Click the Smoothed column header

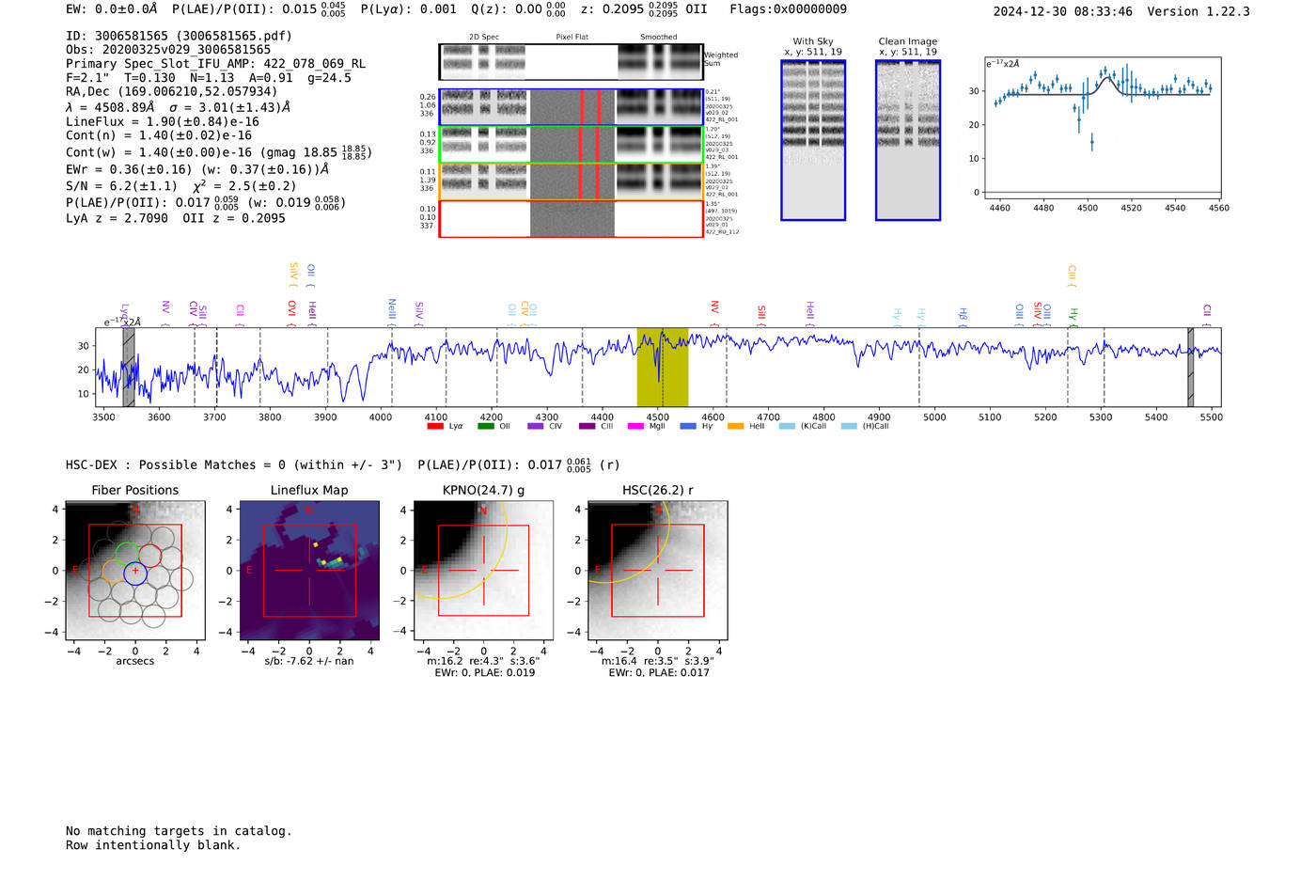pyautogui.click(x=659, y=38)
